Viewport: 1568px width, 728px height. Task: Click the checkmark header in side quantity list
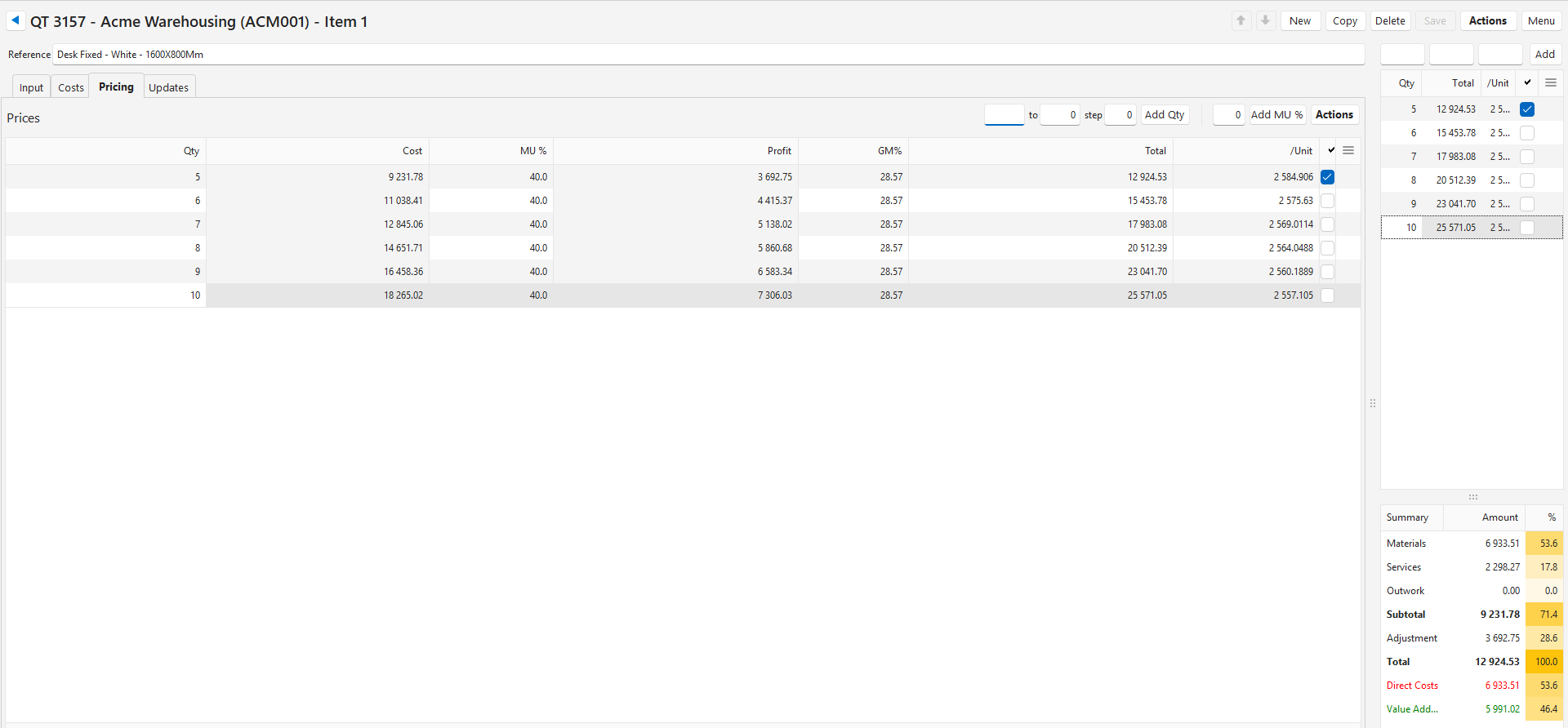(x=1527, y=82)
